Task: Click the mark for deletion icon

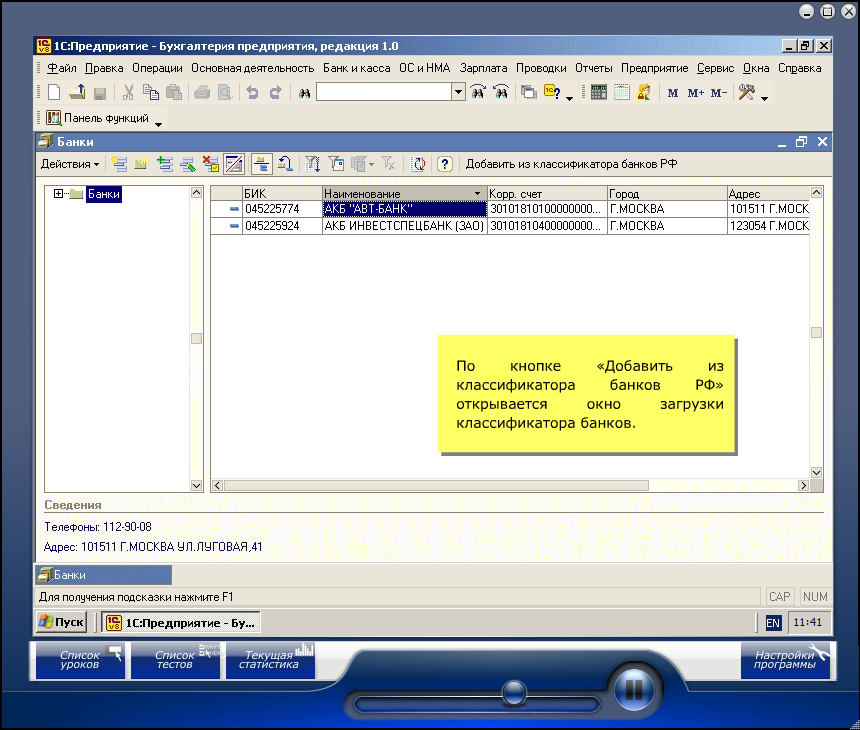Action: [211, 164]
